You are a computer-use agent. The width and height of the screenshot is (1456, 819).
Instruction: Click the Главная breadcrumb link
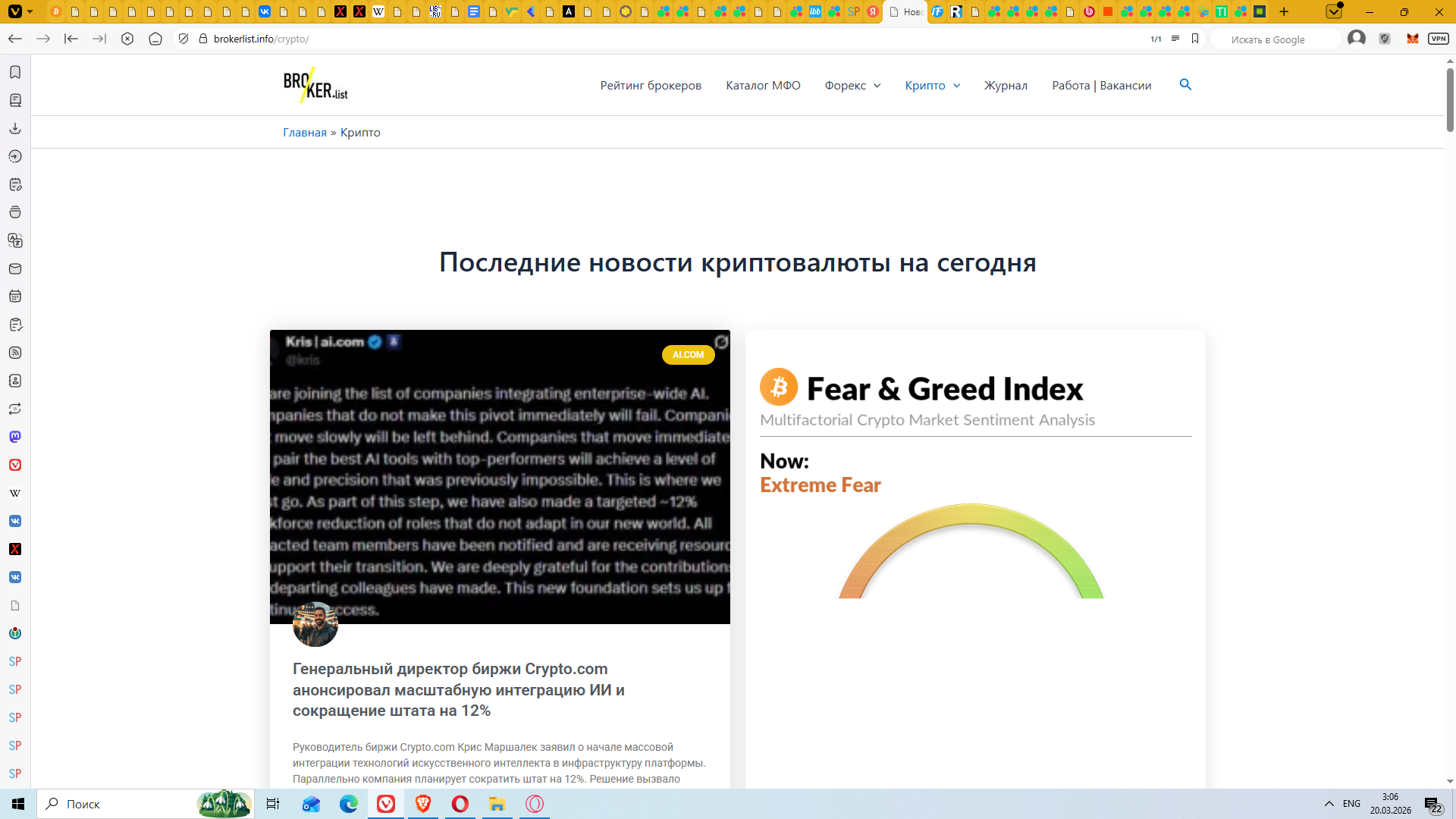304,133
